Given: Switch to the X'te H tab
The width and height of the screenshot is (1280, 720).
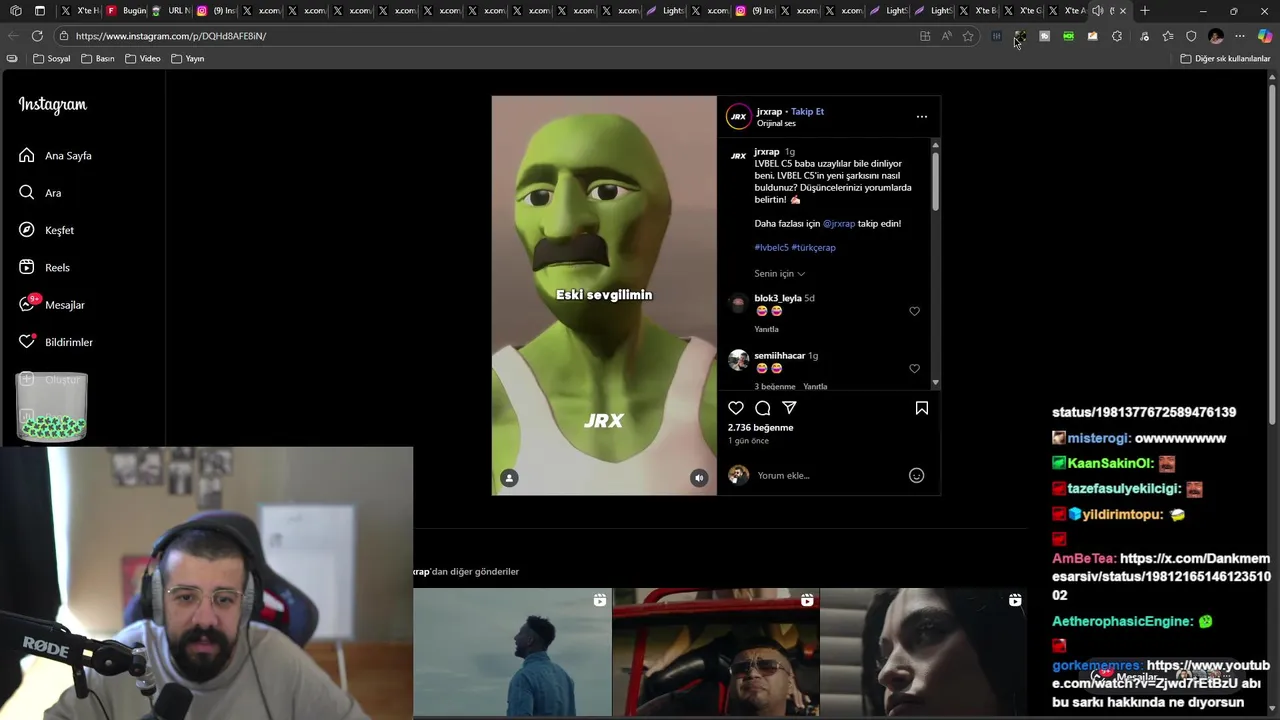Looking at the screenshot, I should [80, 11].
